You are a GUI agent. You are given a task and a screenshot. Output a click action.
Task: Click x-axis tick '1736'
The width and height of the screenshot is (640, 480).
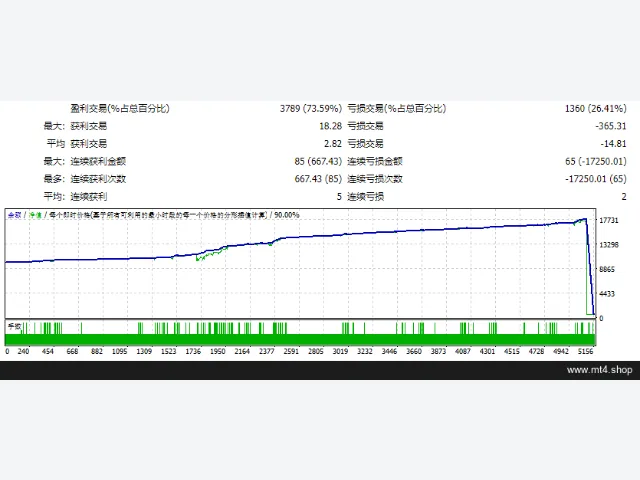click(193, 351)
